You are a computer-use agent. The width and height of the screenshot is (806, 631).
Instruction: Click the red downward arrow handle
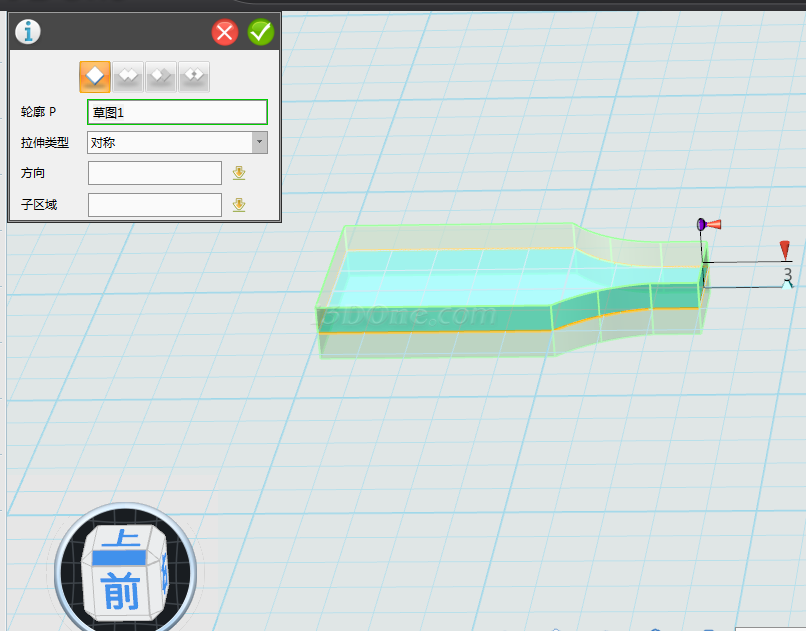pos(785,249)
